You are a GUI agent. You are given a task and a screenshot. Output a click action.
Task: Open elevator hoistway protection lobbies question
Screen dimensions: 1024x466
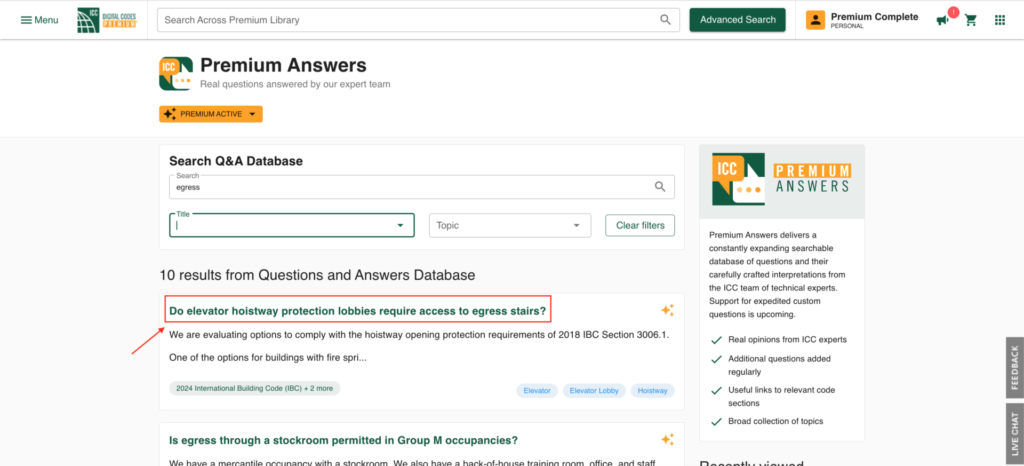pyautogui.click(x=357, y=311)
